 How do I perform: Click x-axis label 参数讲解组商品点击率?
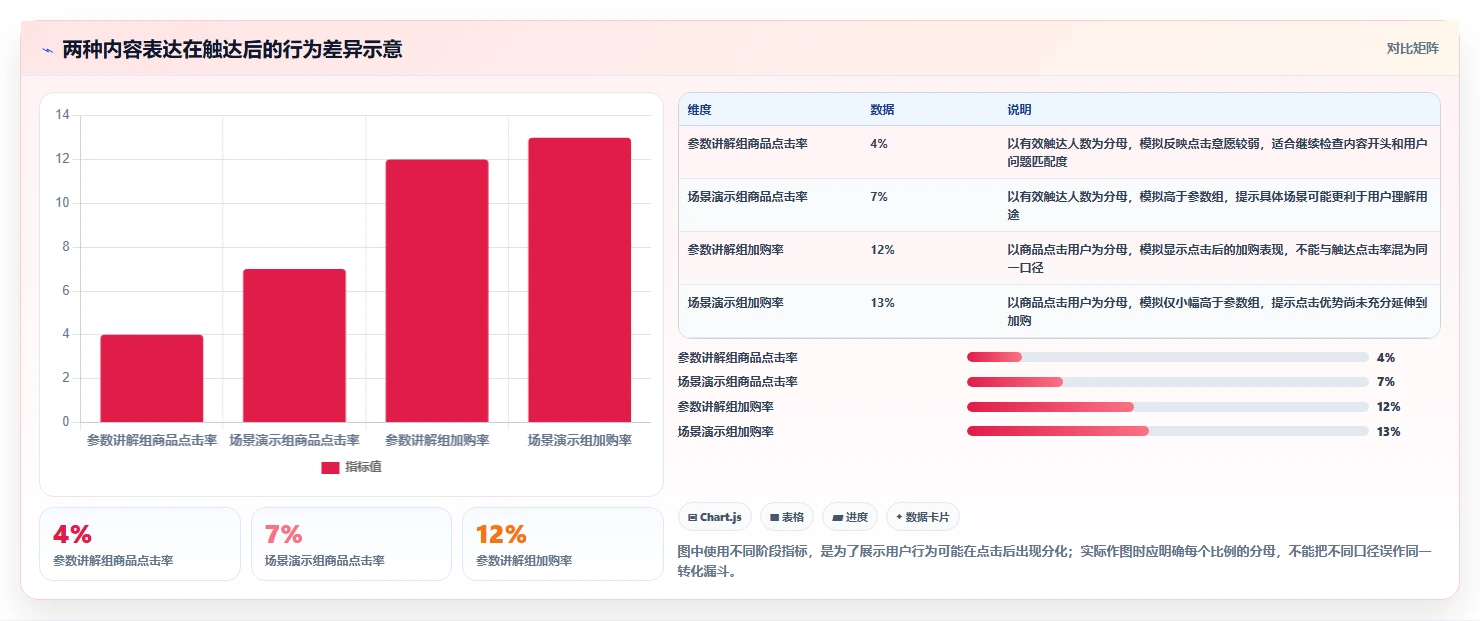click(x=152, y=440)
